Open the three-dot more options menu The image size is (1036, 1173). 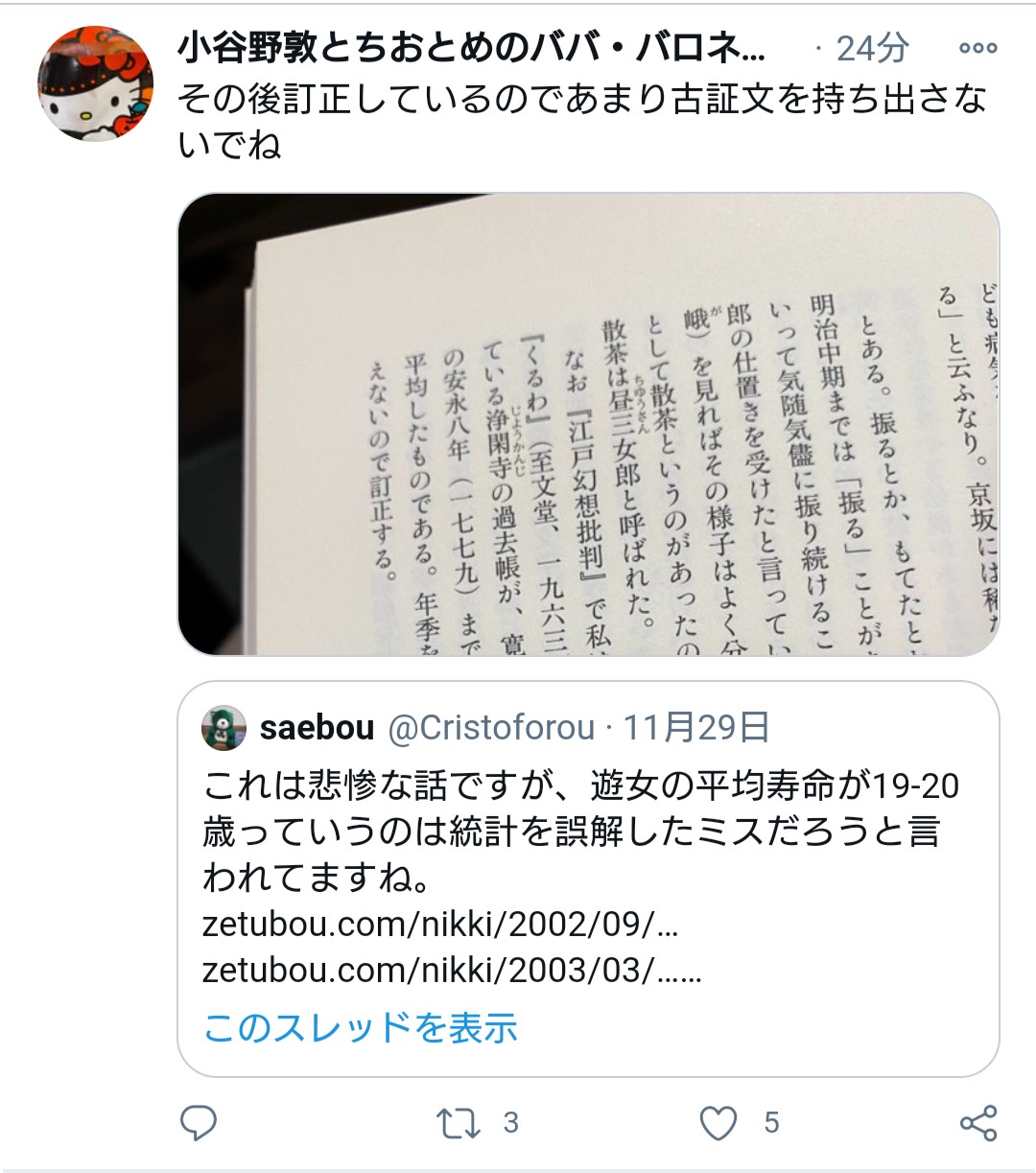click(977, 47)
